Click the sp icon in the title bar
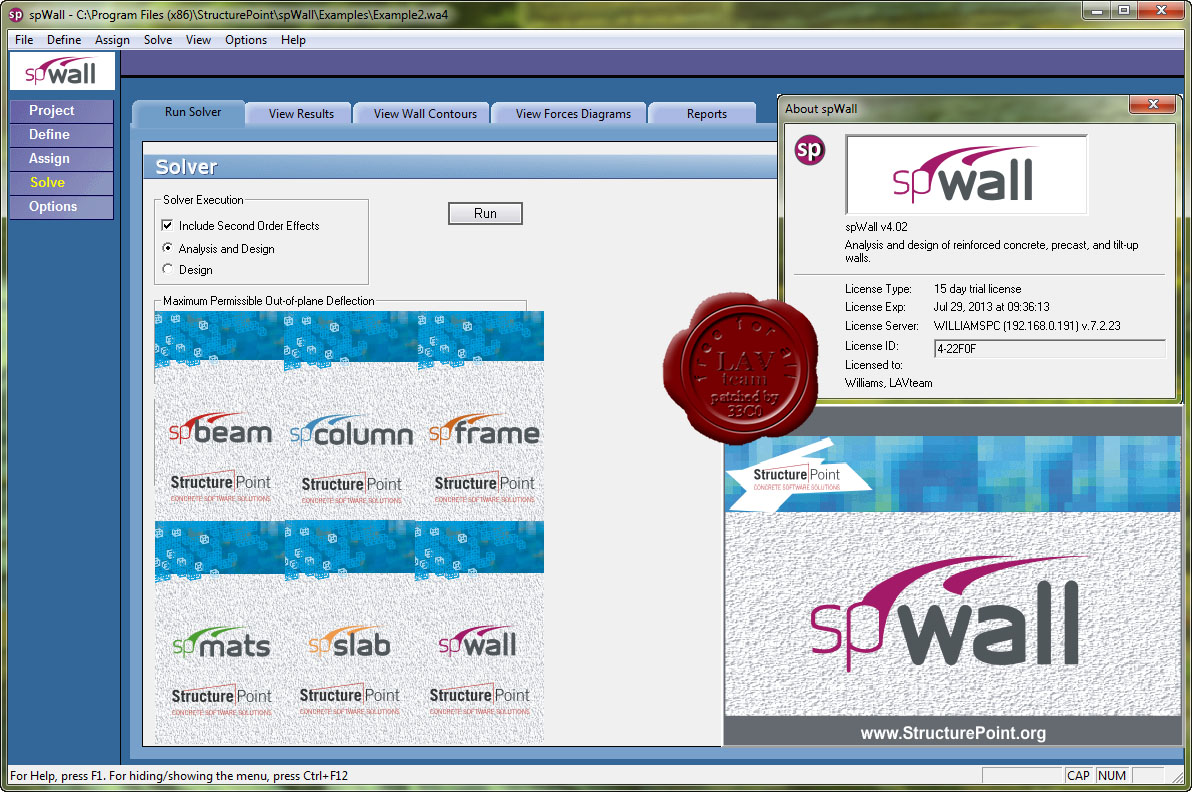The width and height of the screenshot is (1192, 792). coord(15,14)
